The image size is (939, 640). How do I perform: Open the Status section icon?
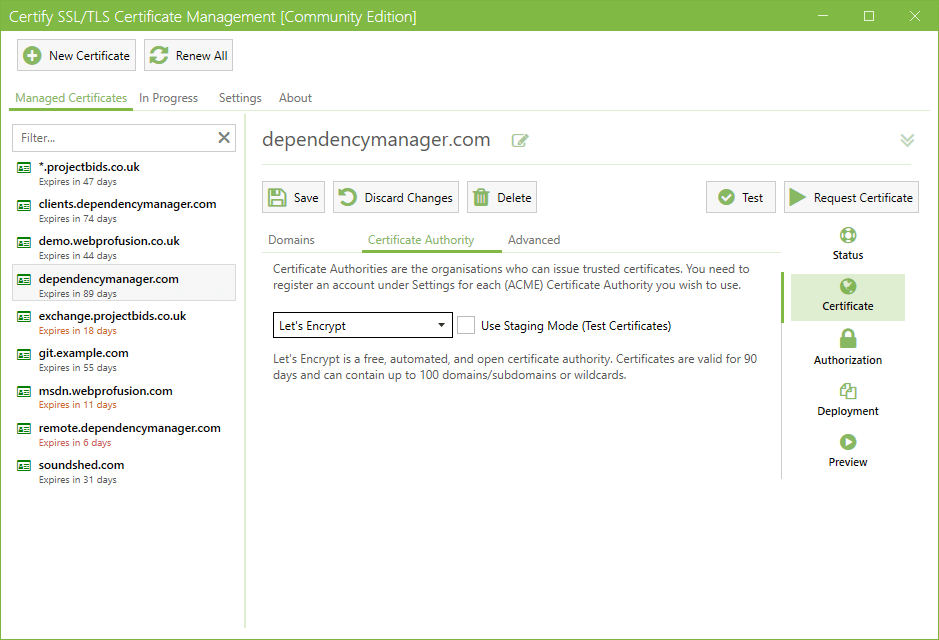pyautogui.click(x=848, y=236)
